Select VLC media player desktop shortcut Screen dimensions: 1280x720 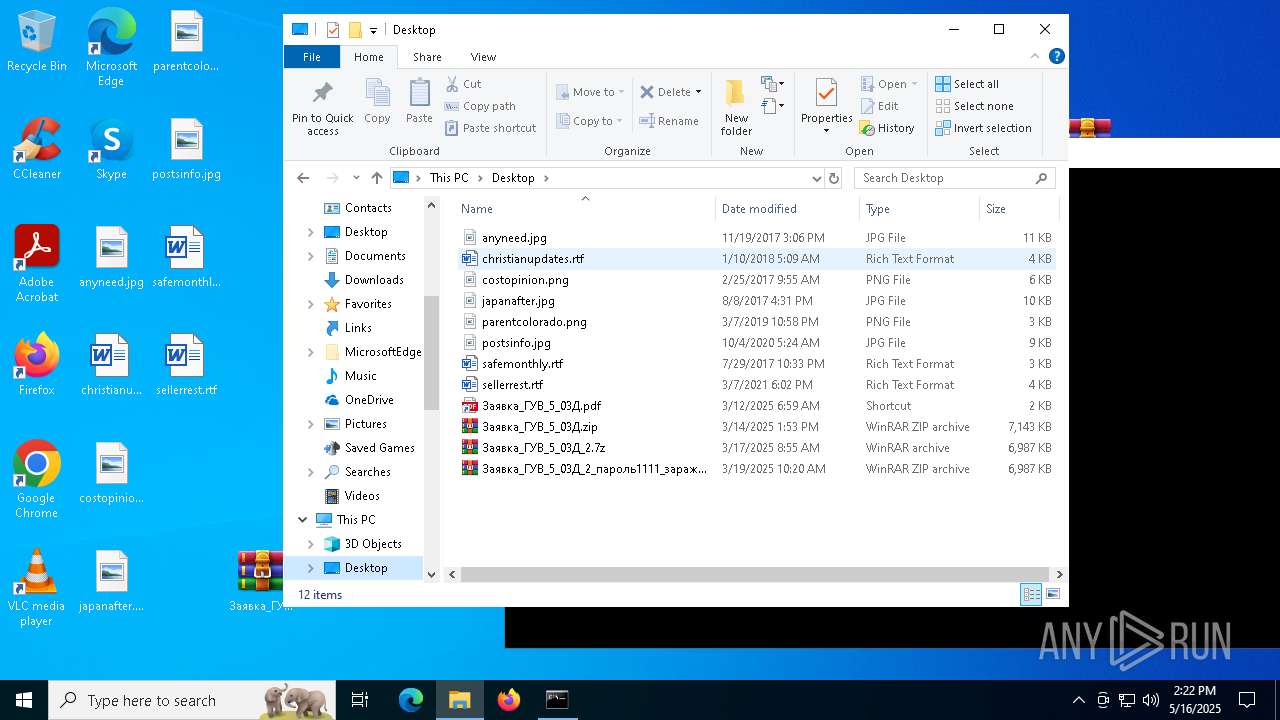coord(37,588)
